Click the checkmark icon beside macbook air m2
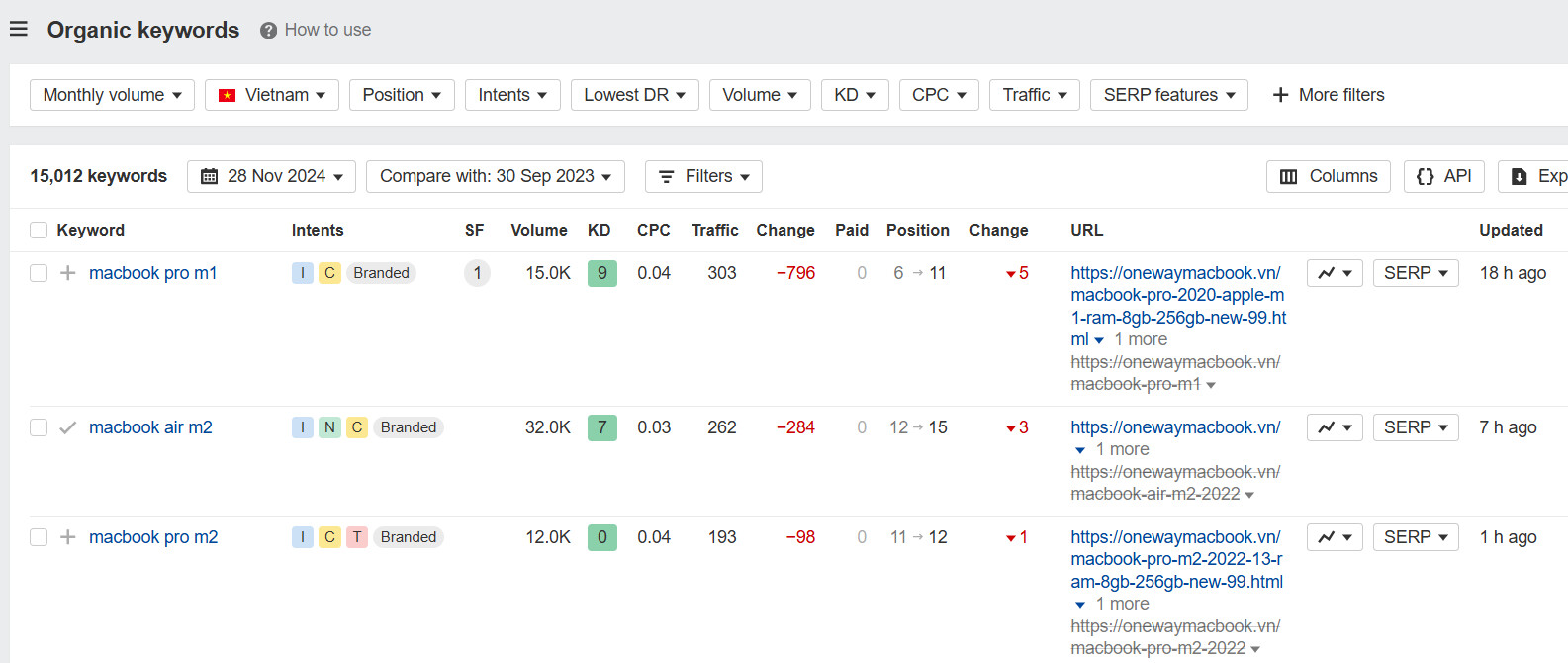1568x663 pixels. (x=68, y=427)
